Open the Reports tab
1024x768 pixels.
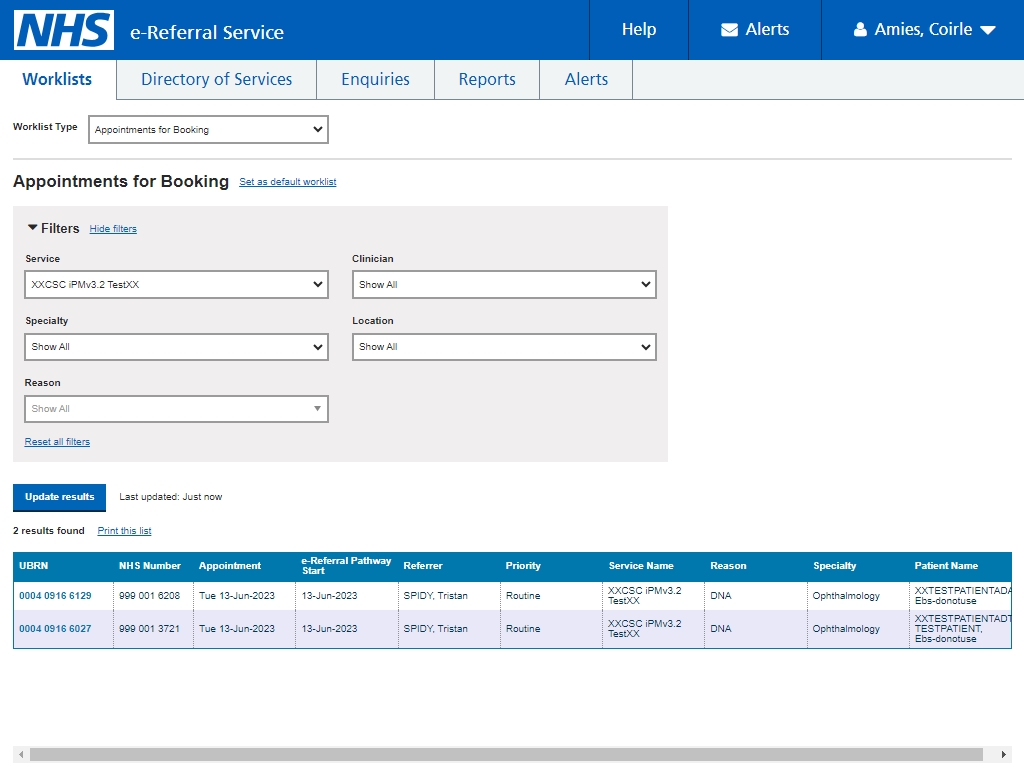[x=487, y=80]
